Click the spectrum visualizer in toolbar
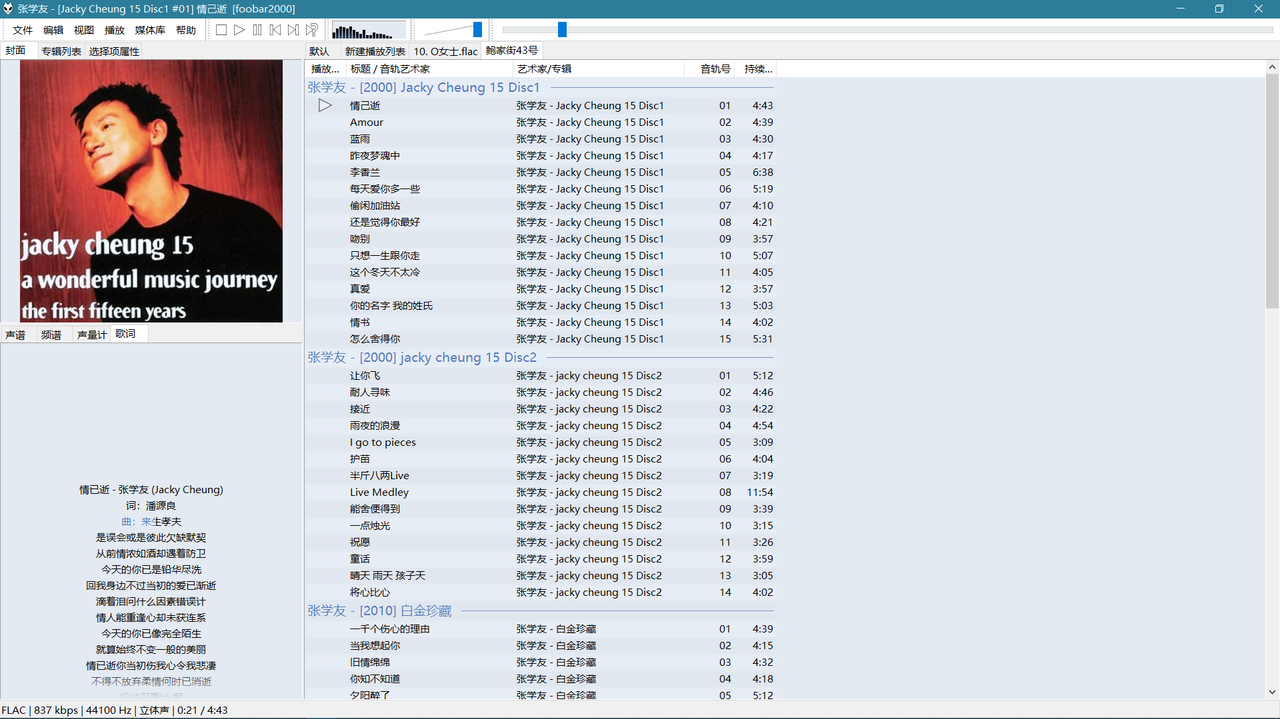 (x=368, y=30)
